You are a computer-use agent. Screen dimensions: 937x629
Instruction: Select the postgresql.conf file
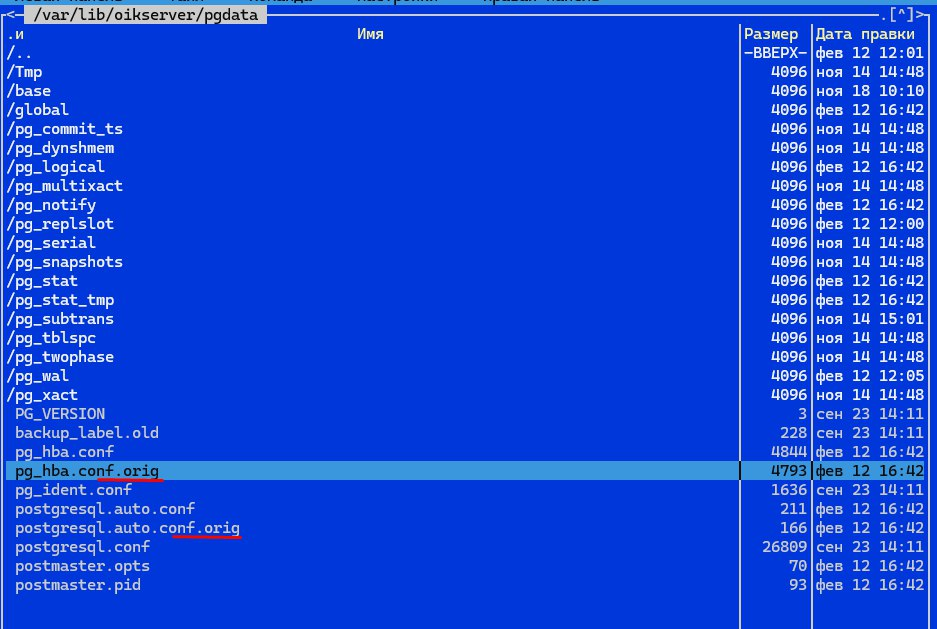click(x=82, y=547)
